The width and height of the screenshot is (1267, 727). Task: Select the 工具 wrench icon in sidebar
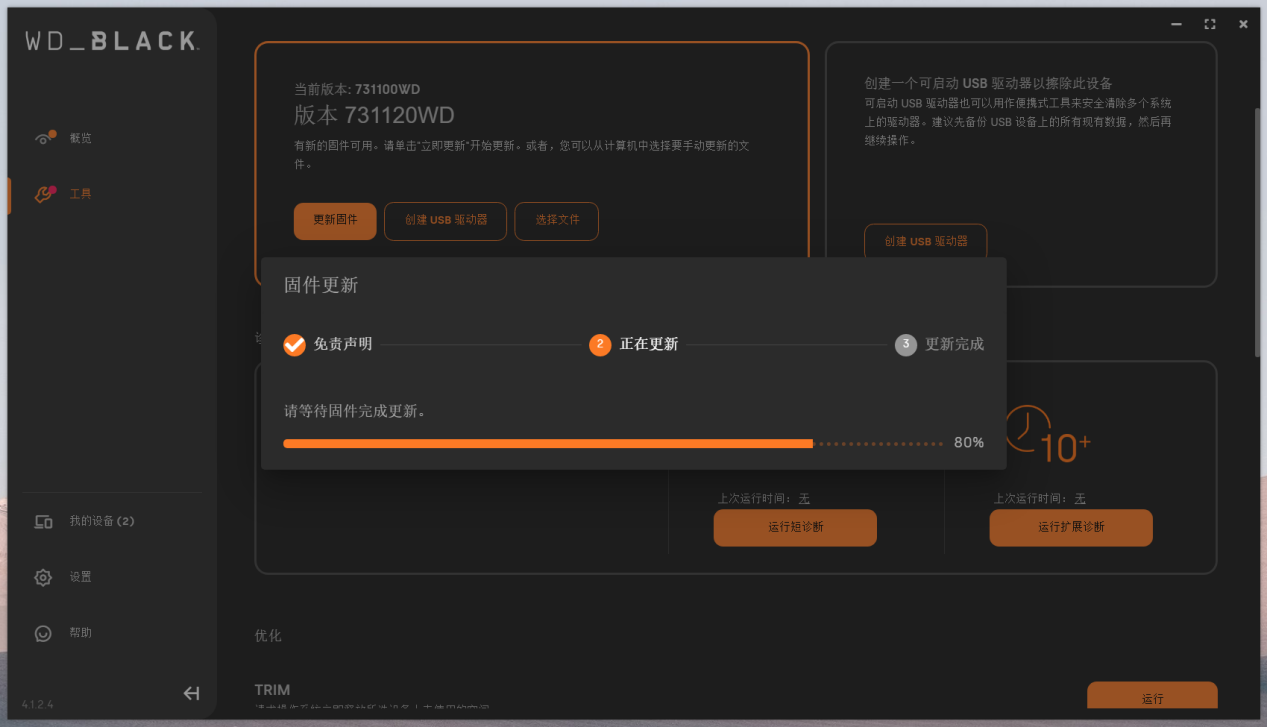44,194
